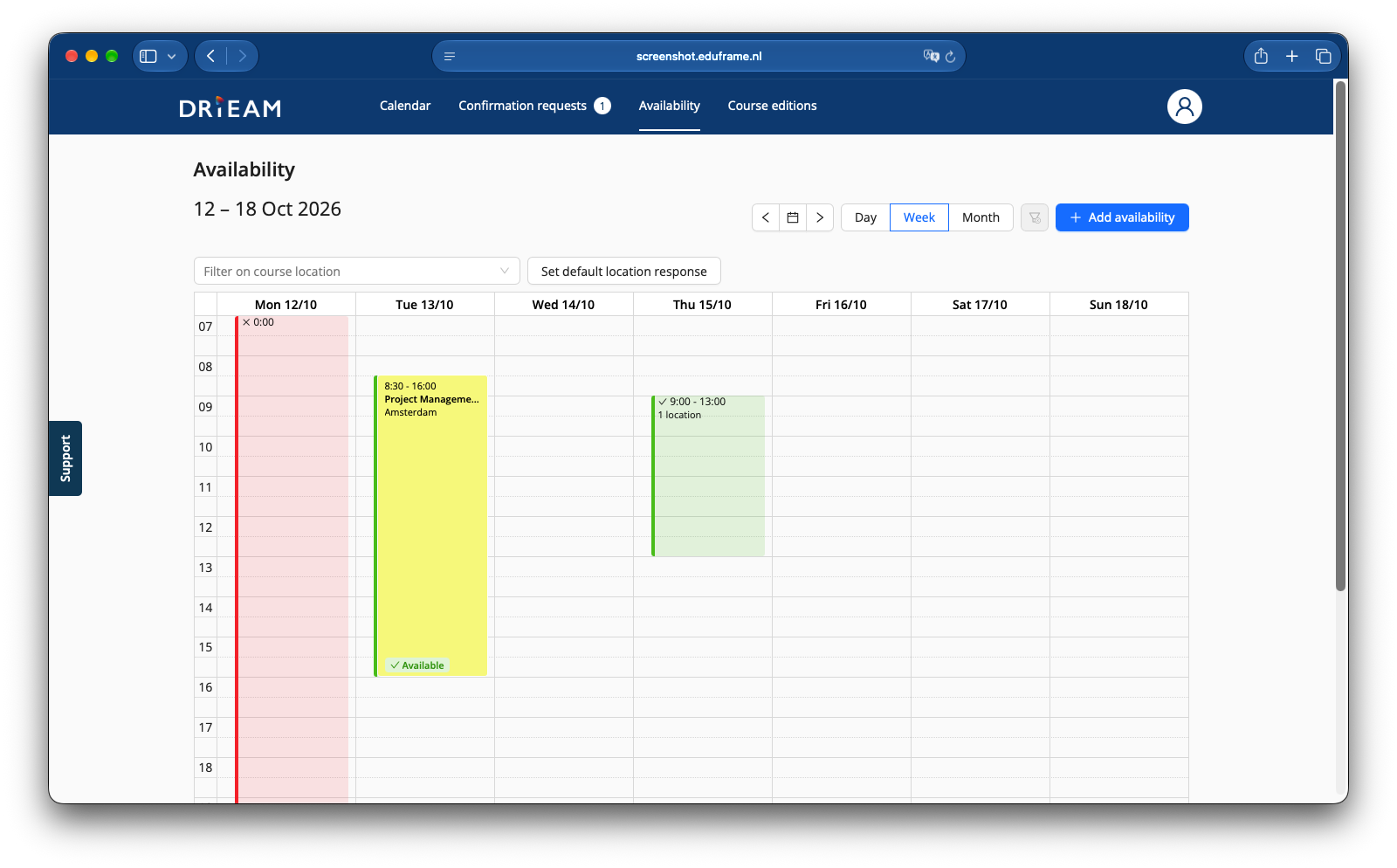Screen dimensions: 1397x868
Task: Go to previous week with left chevron
Action: tap(766, 217)
